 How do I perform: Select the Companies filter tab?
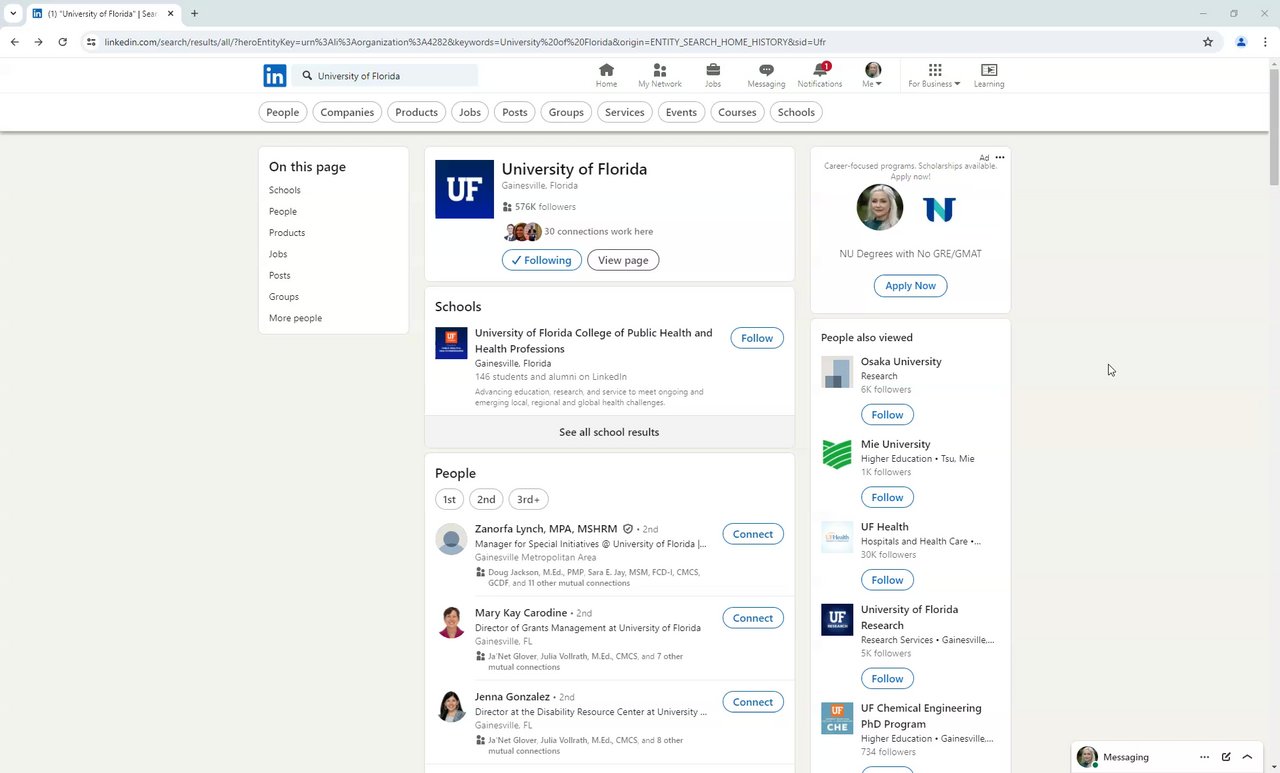[x=347, y=112]
